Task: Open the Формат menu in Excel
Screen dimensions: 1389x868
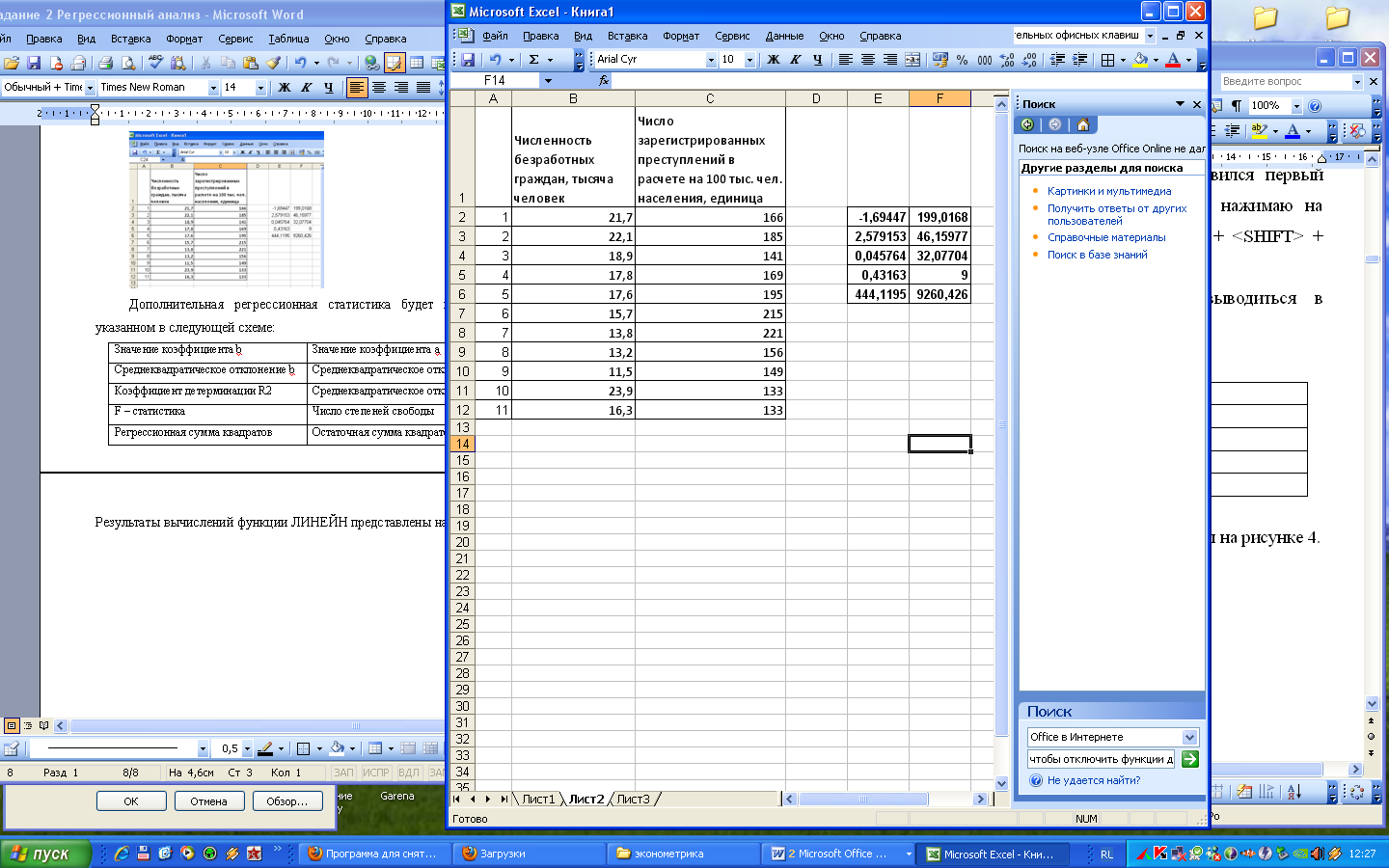Action: point(681,36)
